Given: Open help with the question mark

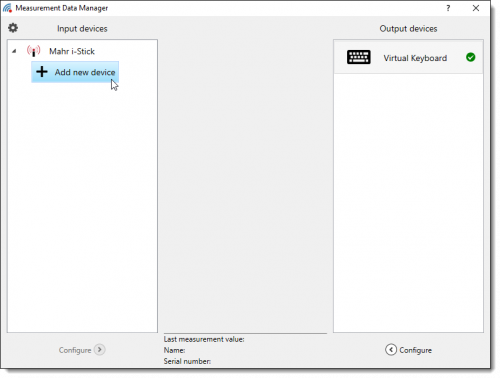Looking at the screenshot, I should pyautogui.click(x=448, y=8).
